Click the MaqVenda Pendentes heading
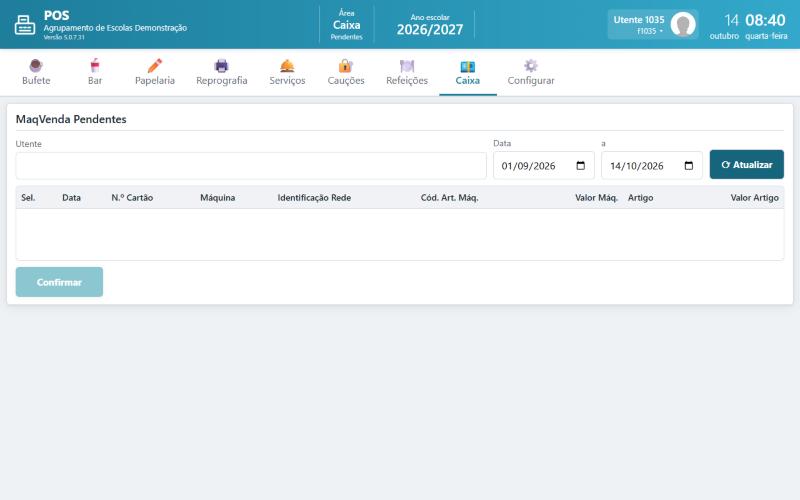 71,119
